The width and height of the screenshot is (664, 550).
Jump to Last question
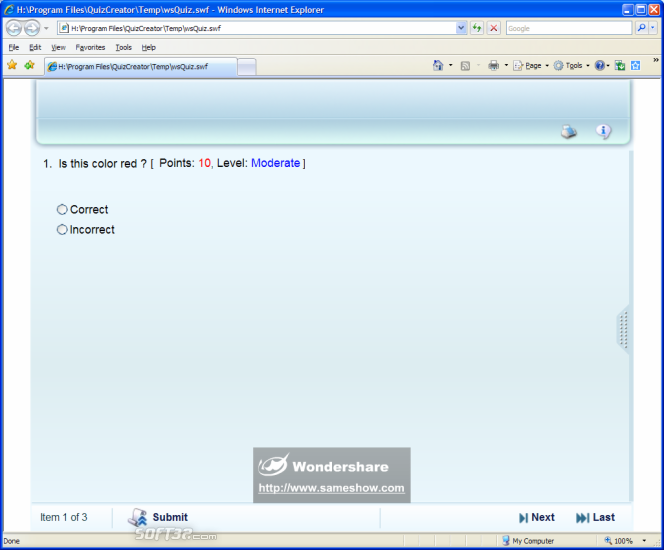[x=595, y=517]
